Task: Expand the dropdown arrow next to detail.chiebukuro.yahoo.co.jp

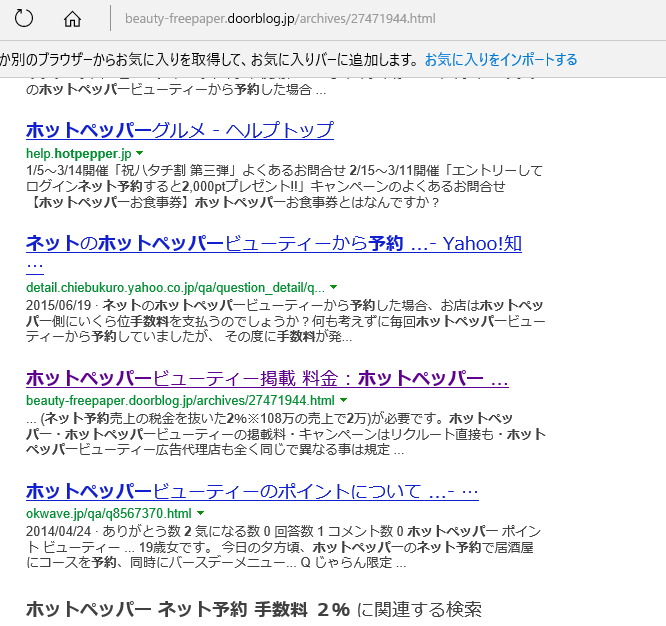Action: (333, 287)
